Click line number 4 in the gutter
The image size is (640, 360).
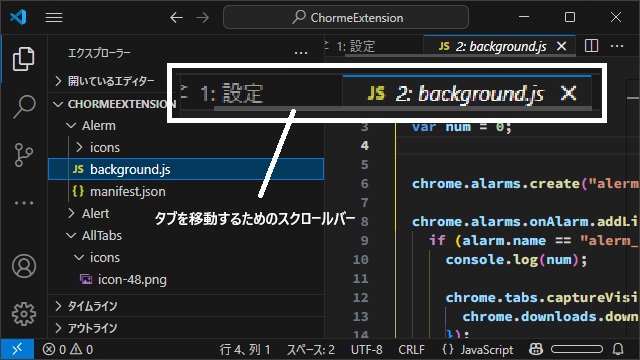(364, 145)
